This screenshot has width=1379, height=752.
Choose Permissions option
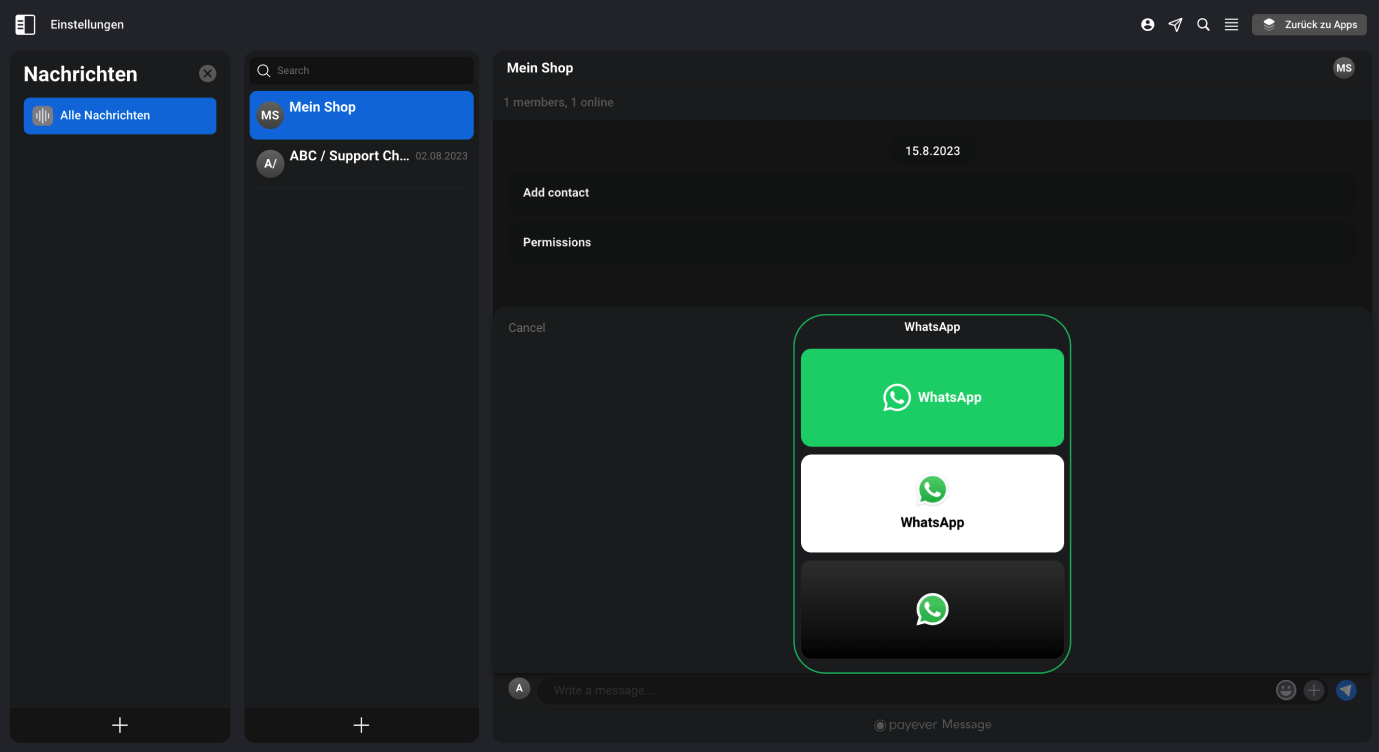click(933, 243)
